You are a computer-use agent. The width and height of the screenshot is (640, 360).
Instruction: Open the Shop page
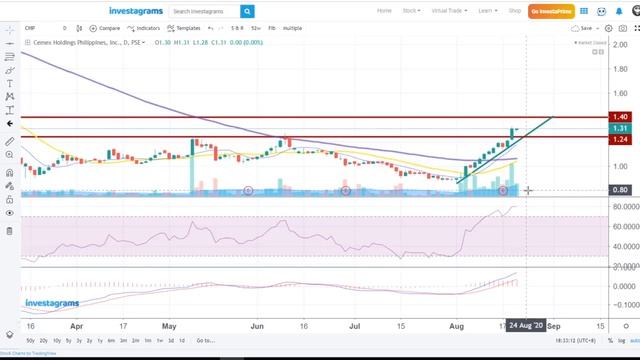(x=515, y=11)
